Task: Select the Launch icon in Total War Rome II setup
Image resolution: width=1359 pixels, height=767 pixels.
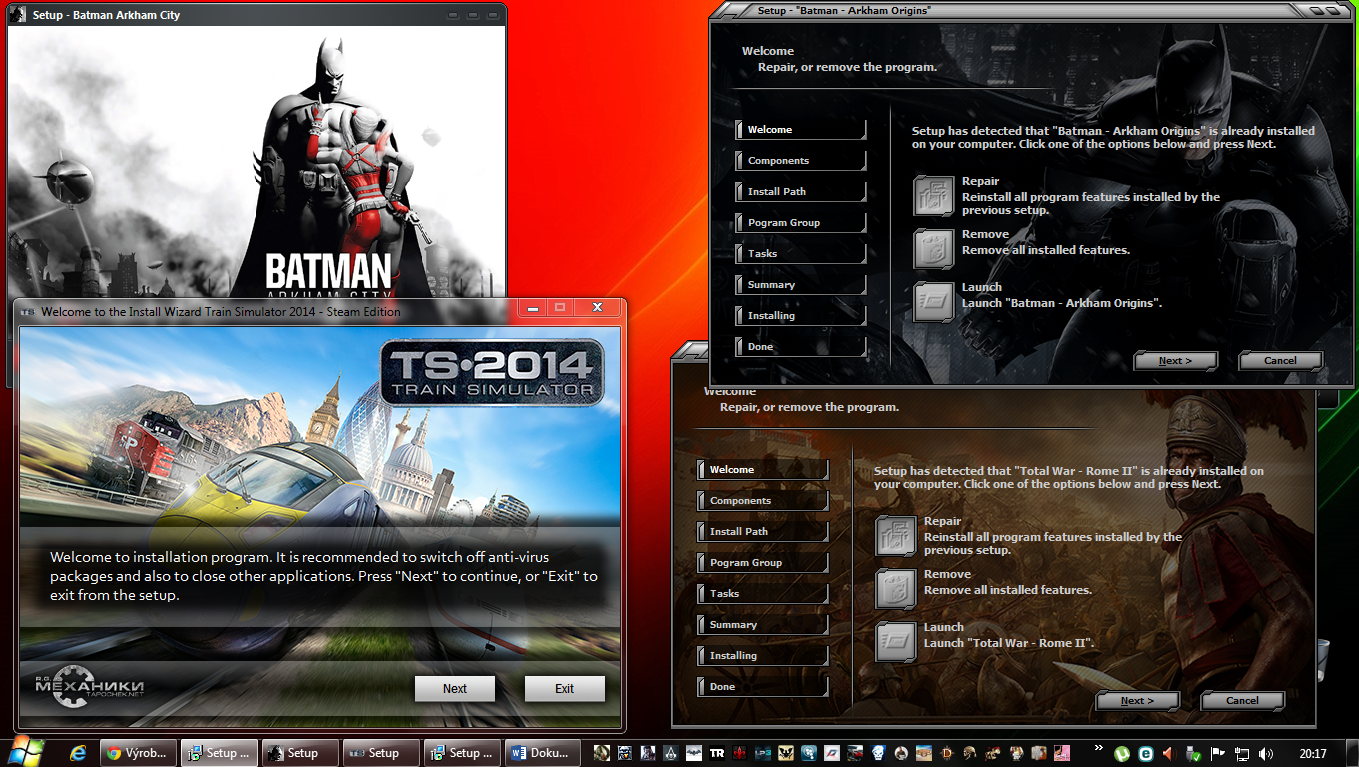Action: [895, 642]
